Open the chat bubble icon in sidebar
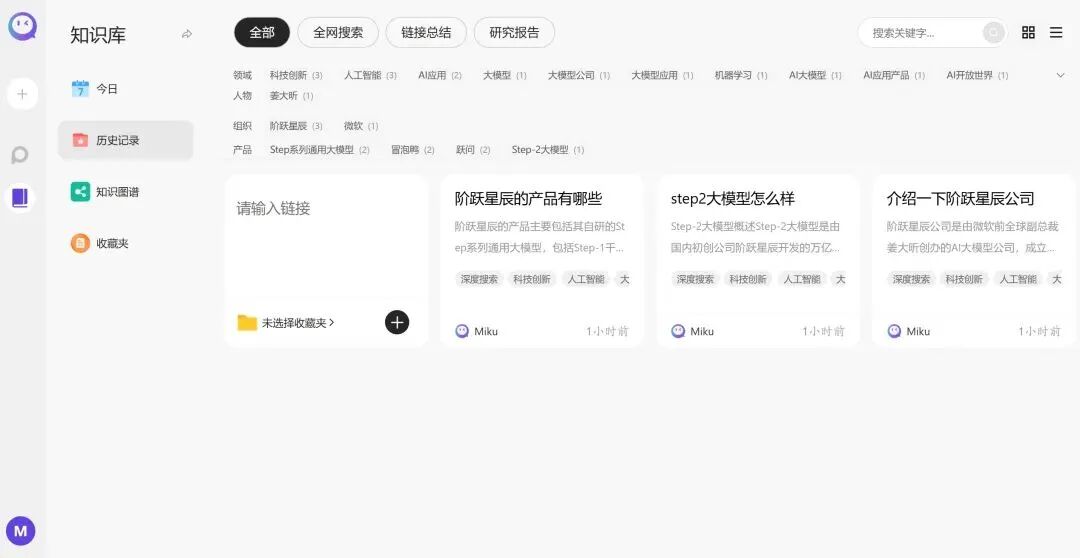Viewport: 1080px width, 558px height. [20, 155]
